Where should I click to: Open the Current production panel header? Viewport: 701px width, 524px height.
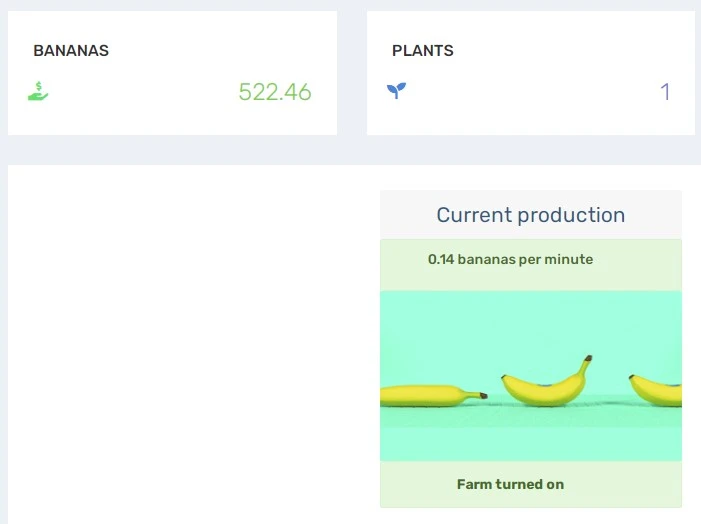[531, 215]
